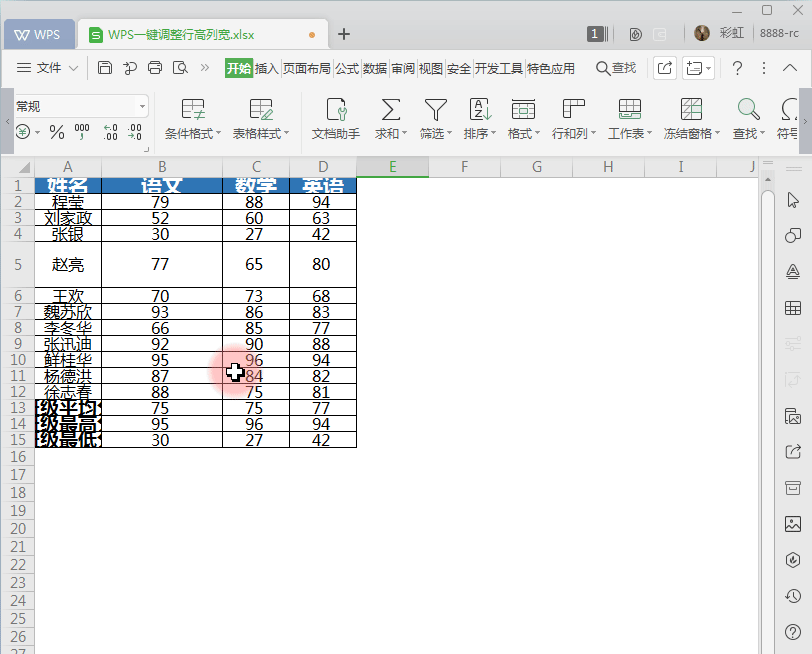This screenshot has width=812, height=654.
Task: Switch to the 插入 ribbon tab
Action: [x=267, y=68]
